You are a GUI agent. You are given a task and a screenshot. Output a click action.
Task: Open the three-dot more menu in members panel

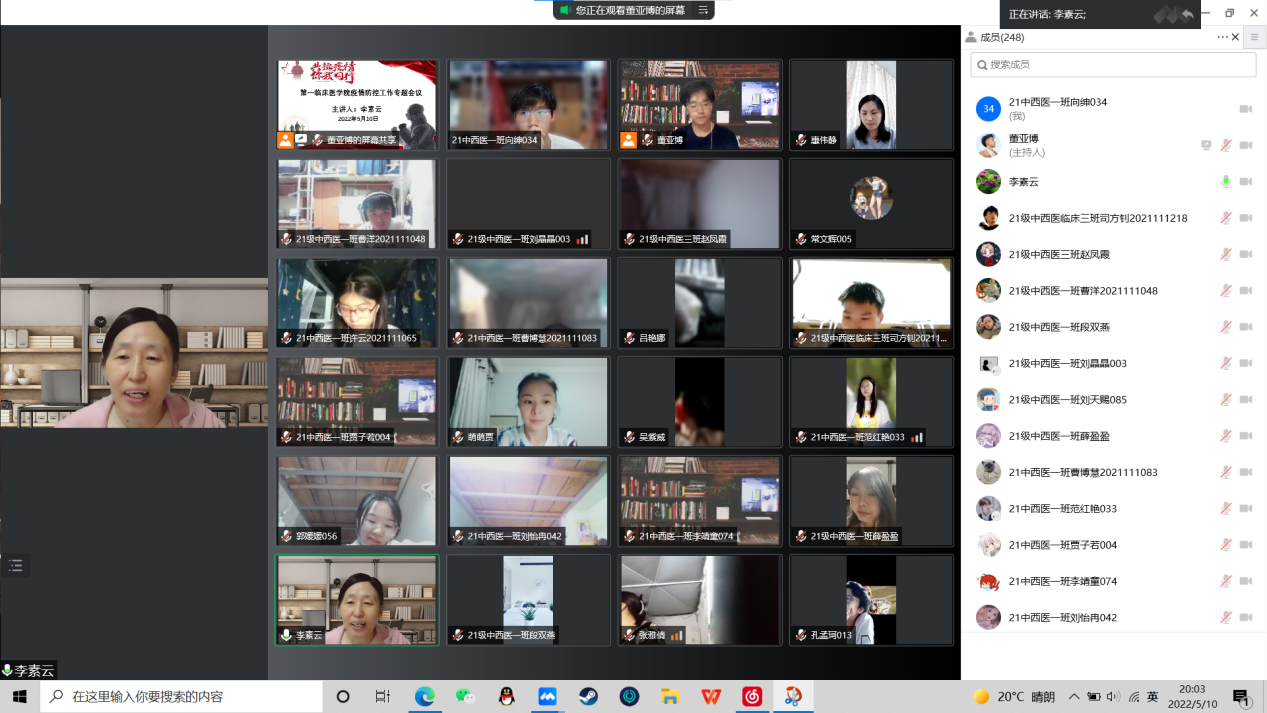tap(1222, 37)
